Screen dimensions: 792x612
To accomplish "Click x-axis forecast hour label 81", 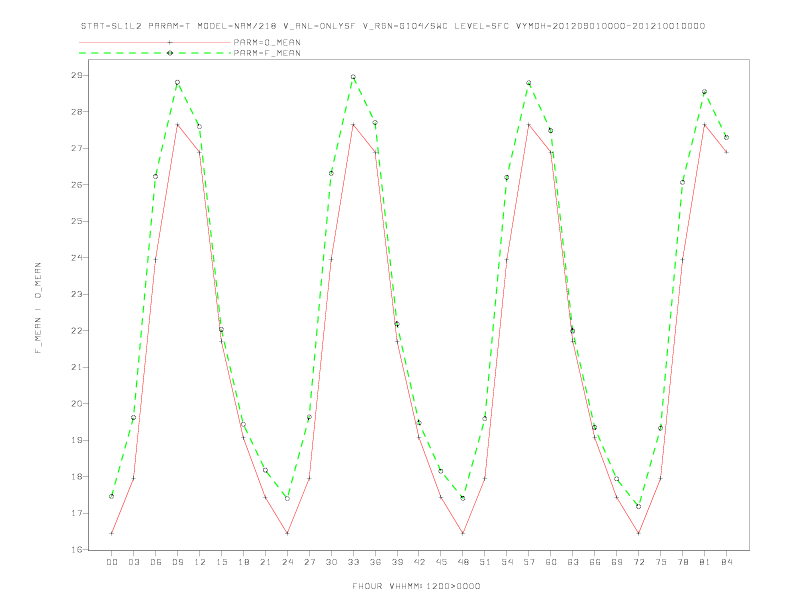I will [x=705, y=562].
